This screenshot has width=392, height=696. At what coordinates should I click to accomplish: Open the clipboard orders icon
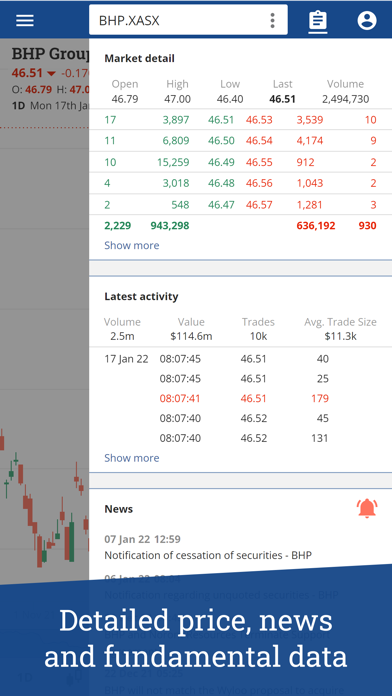(x=318, y=21)
